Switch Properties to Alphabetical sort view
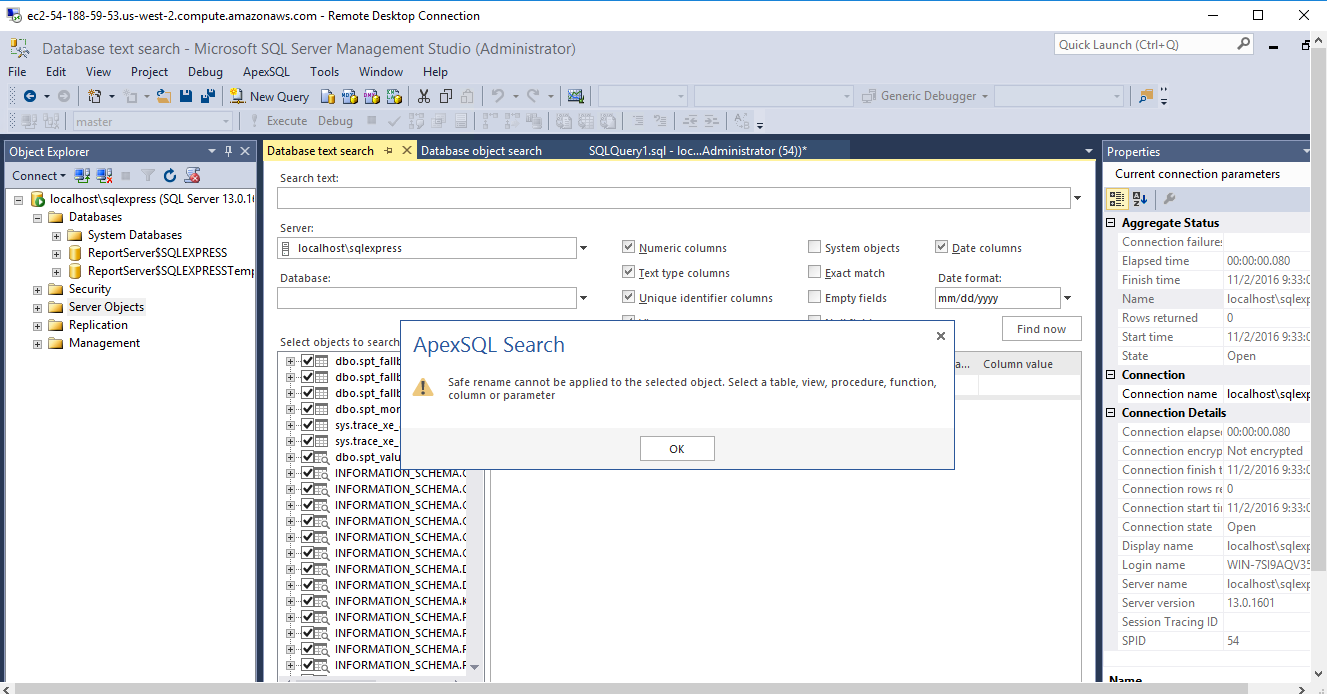This screenshot has height=694, width=1327. (1140, 199)
